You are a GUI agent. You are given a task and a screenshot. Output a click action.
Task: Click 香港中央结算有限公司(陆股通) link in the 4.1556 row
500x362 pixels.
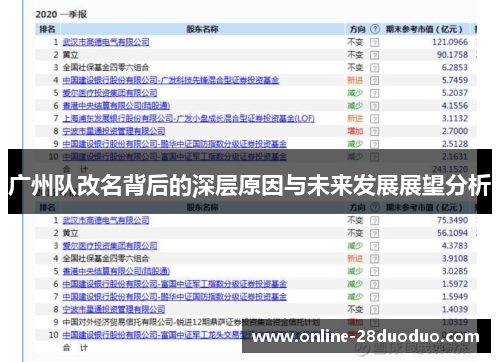(116, 106)
